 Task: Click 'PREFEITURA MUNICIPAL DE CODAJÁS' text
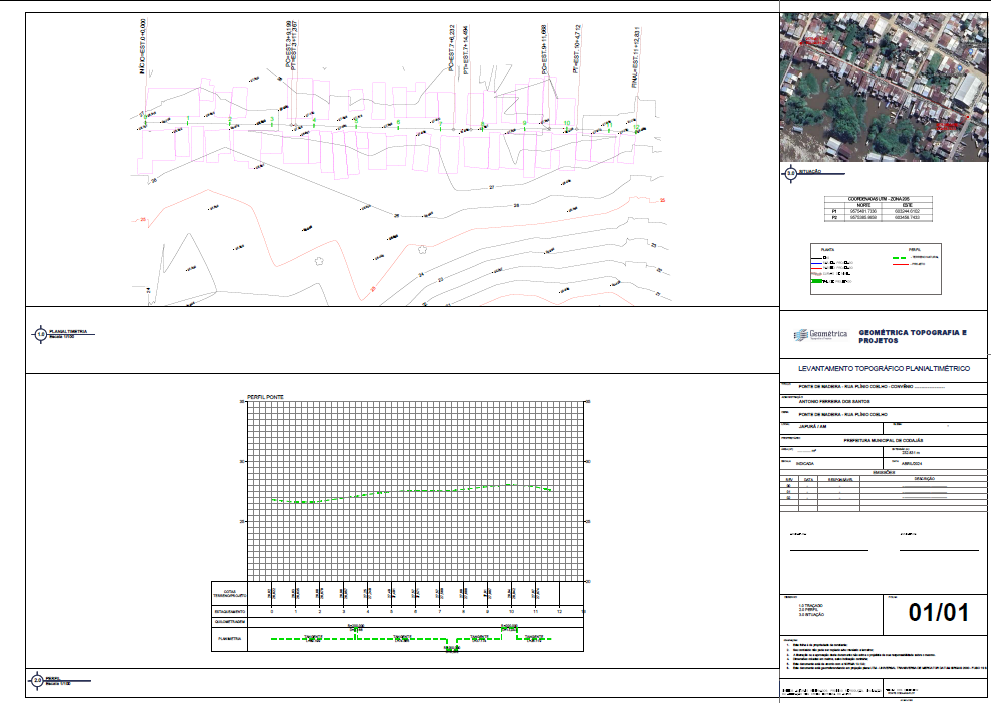coord(883,440)
